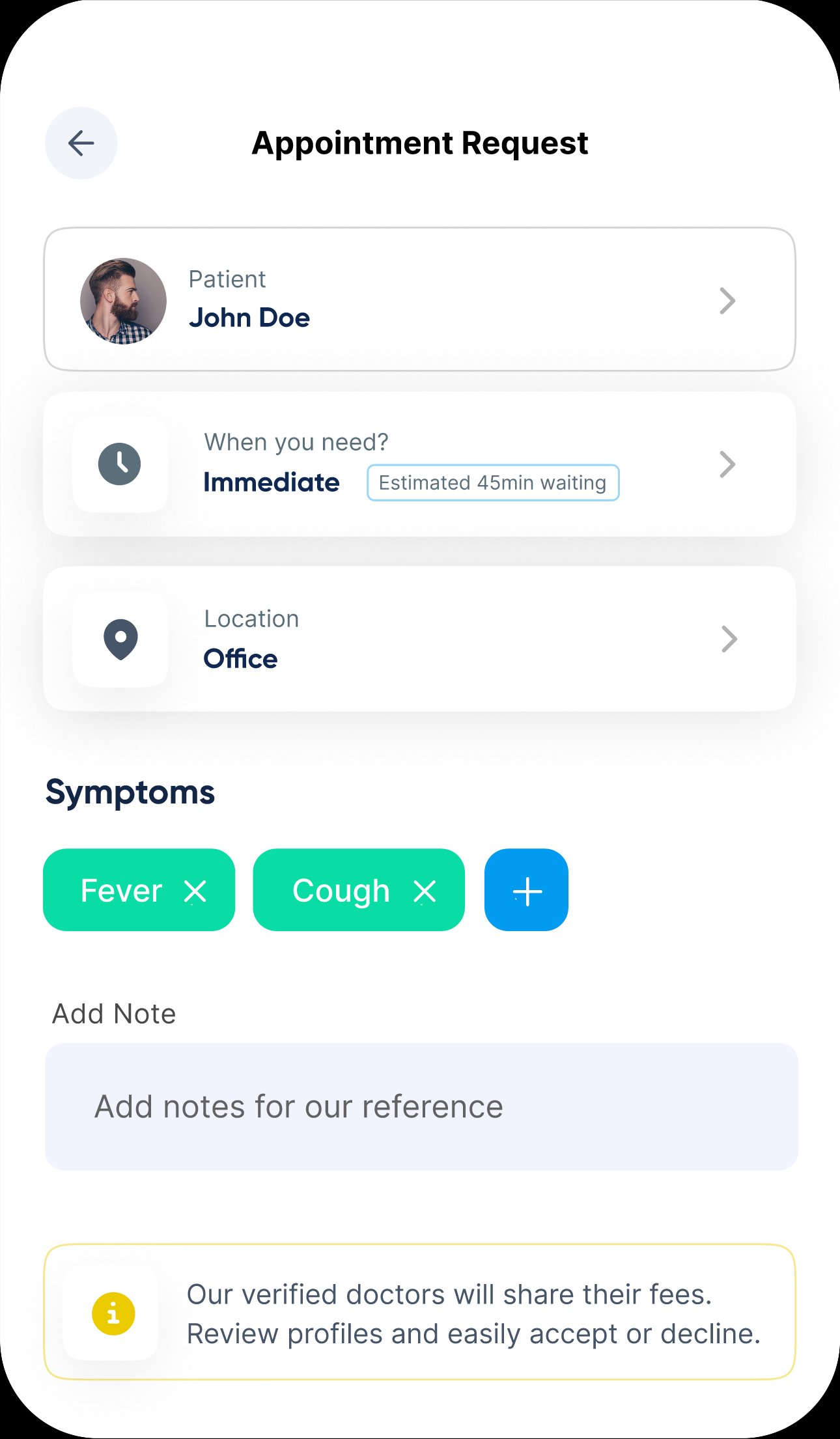840x1439 pixels.
Task: Tap the clock icon
Action: pyautogui.click(x=120, y=464)
